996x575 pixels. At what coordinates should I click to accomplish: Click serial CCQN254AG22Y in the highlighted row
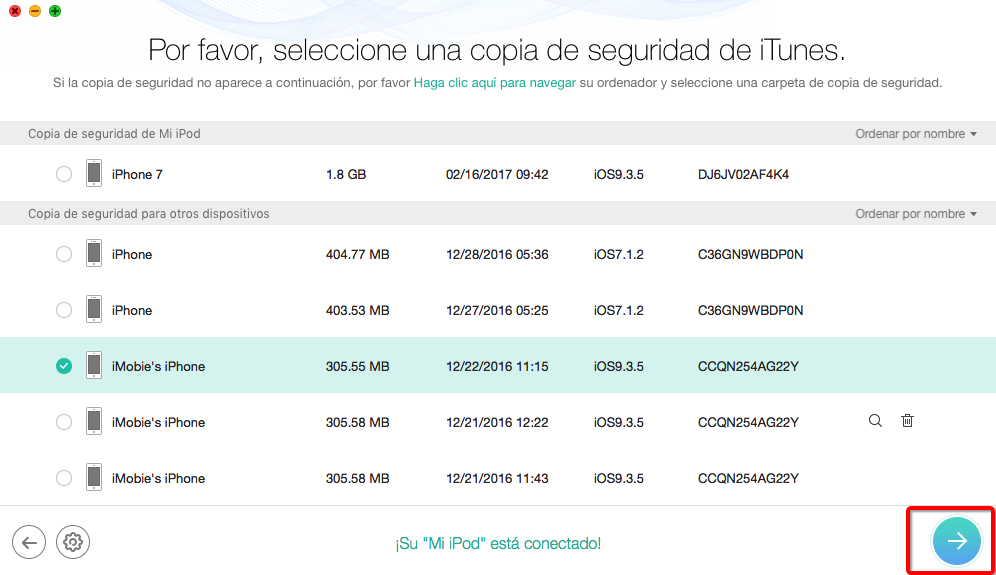[x=748, y=367]
